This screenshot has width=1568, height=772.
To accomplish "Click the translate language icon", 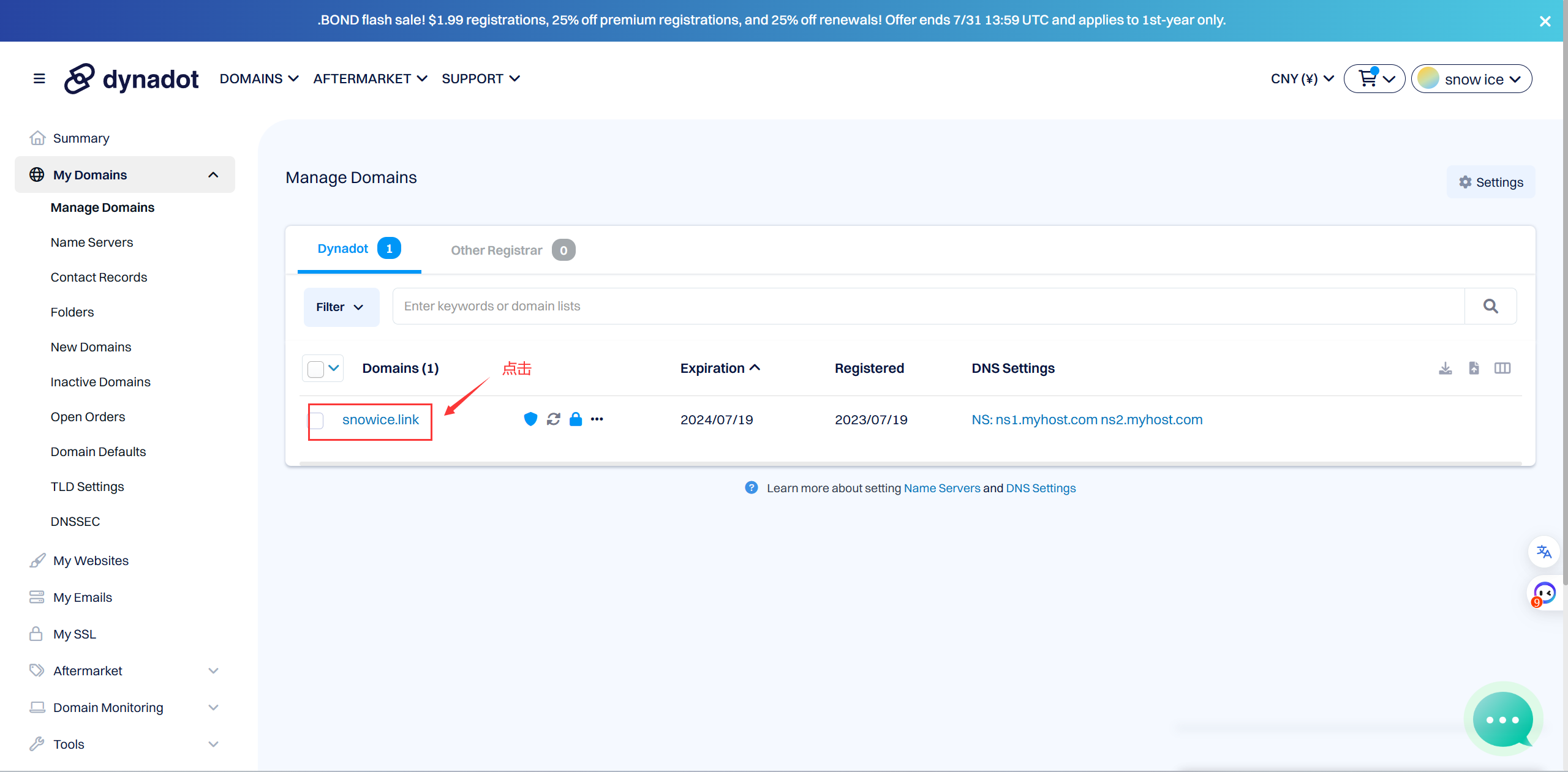I will (1543, 552).
